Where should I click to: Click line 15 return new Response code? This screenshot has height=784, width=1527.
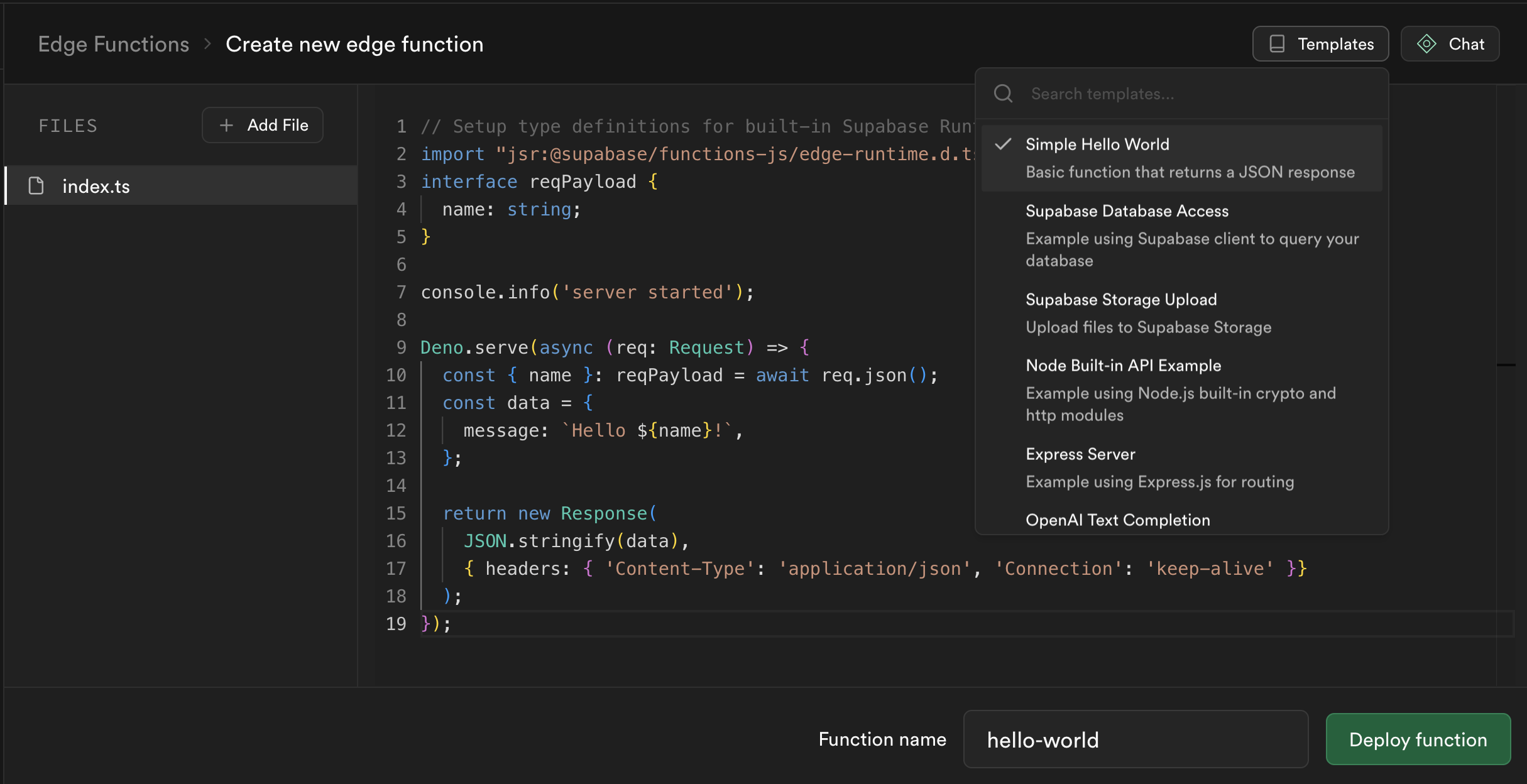point(550,513)
